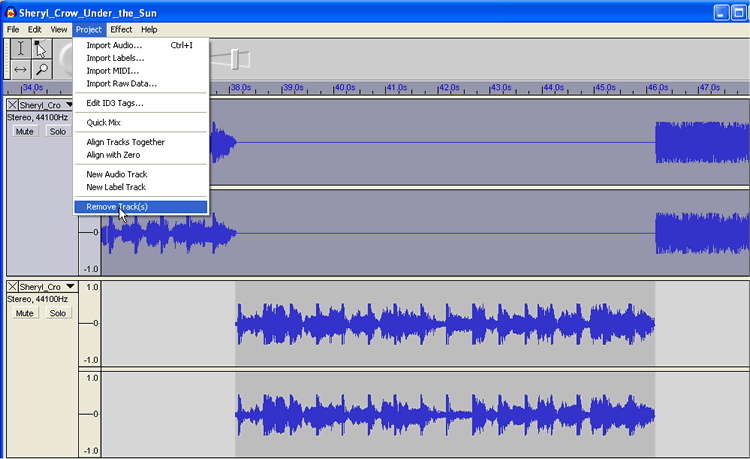
Task: Select the Zoom magnifier tool
Action: coord(41,69)
